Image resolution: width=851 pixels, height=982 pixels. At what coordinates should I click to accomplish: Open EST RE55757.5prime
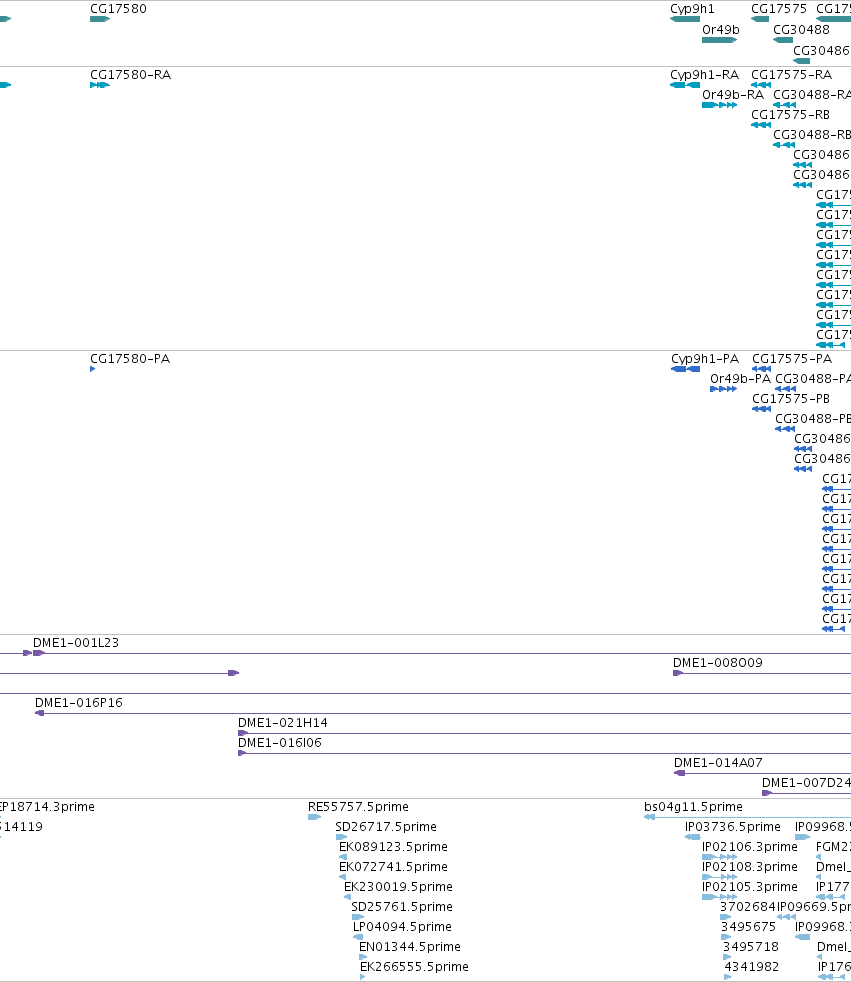point(358,807)
